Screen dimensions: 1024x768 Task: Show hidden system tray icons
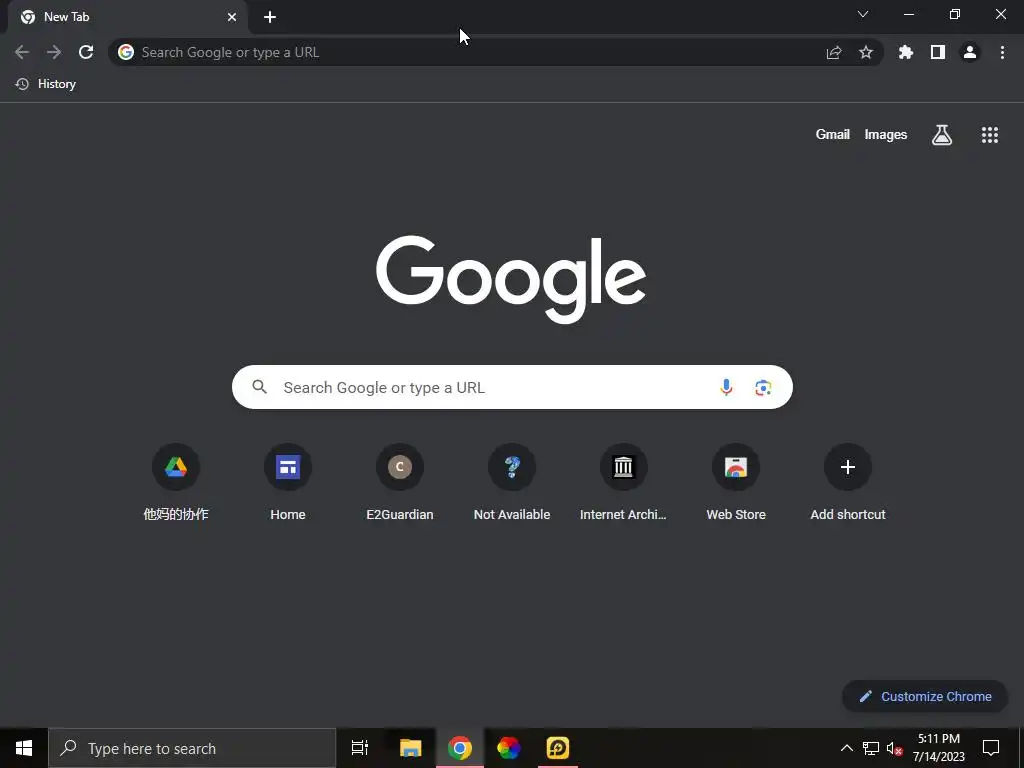click(x=846, y=748)
